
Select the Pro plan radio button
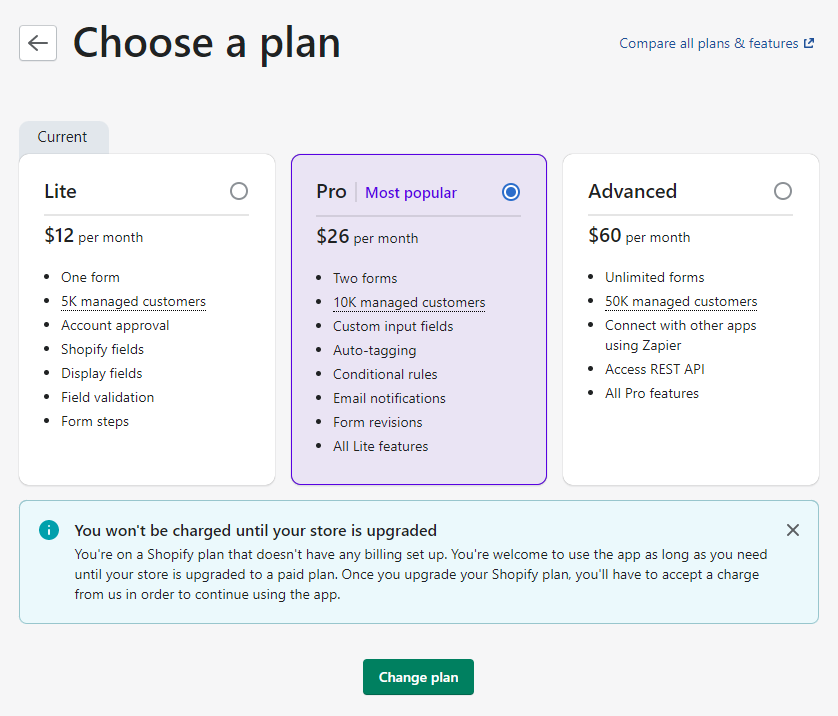[511, 192]
